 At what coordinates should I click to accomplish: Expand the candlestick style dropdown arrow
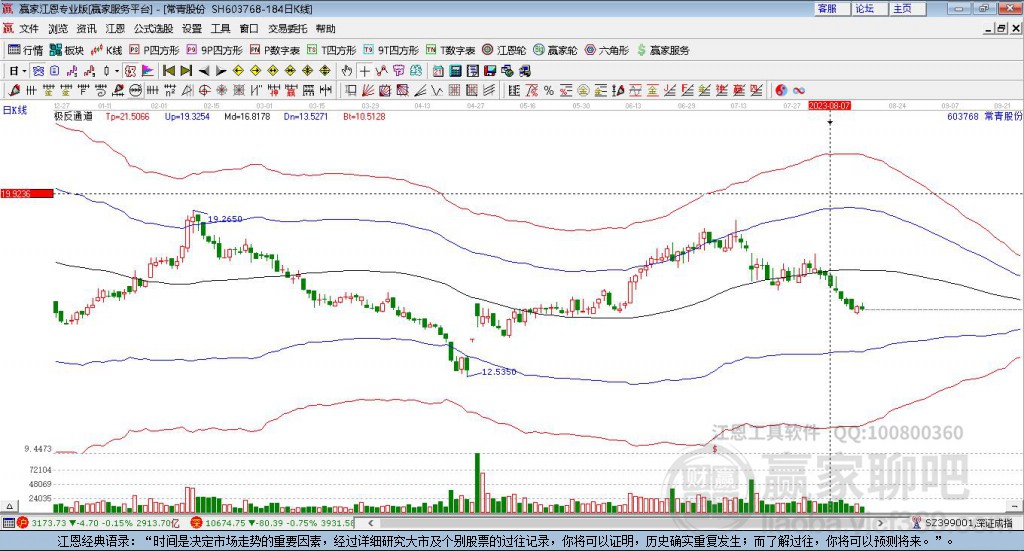(x=117, y=71)
